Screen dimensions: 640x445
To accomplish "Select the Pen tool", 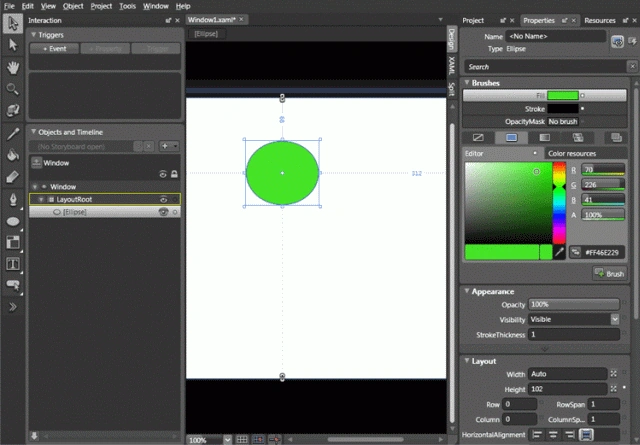I will 13,199.
